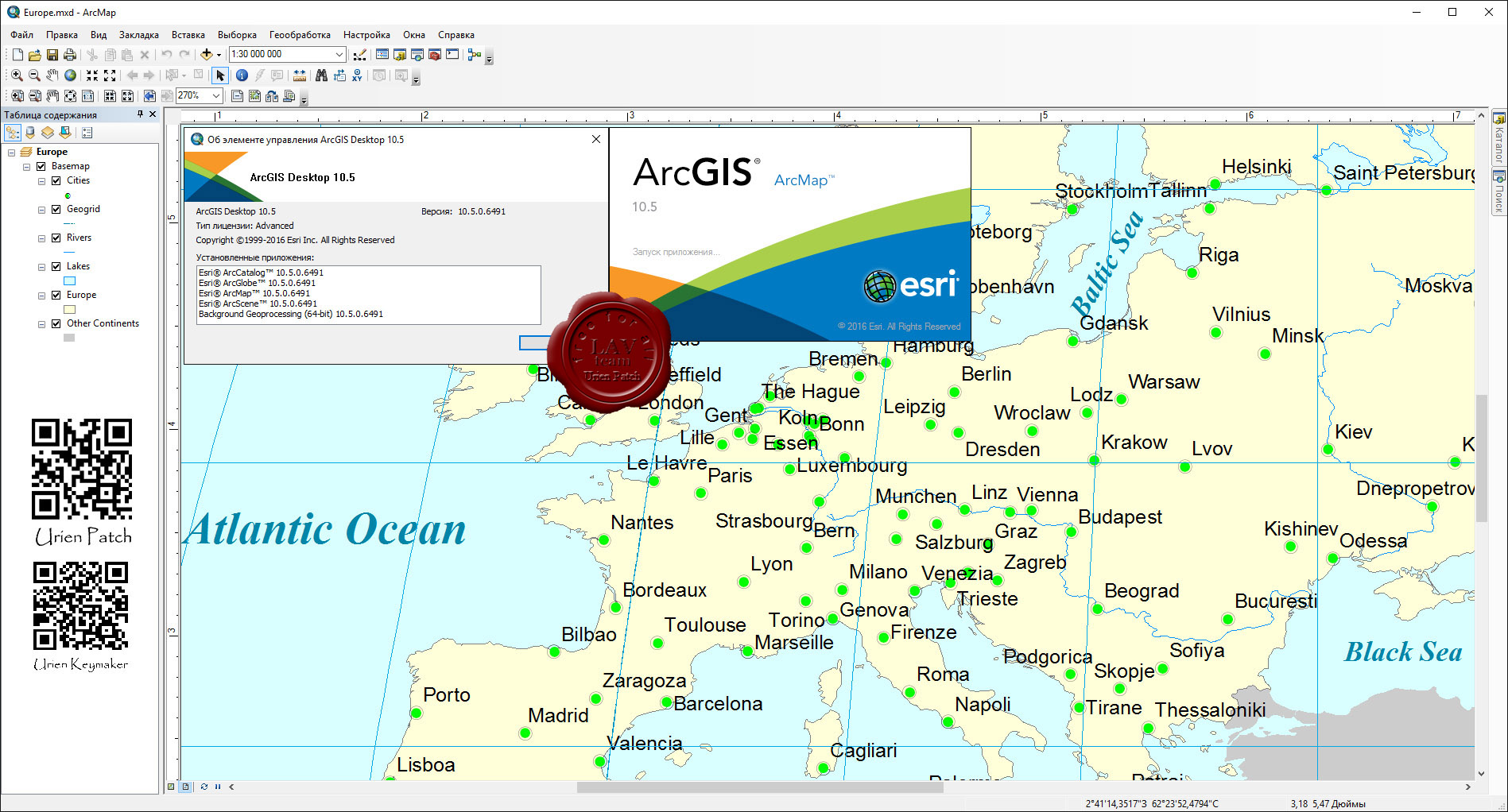The height and width of the screenshot is (812, 1508).
Task: Toggle visibility of Europe layer
Action: pyautogui.click(x=56, y=295)
